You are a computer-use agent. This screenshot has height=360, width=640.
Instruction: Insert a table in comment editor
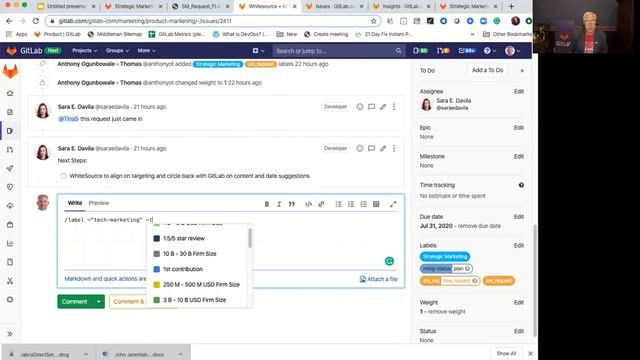(x=376, y=204)
